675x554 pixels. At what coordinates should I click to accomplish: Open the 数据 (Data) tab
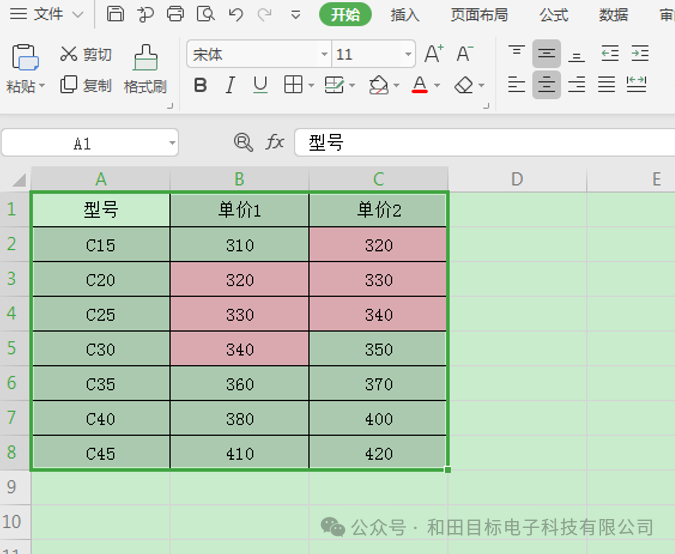[613, 15]
